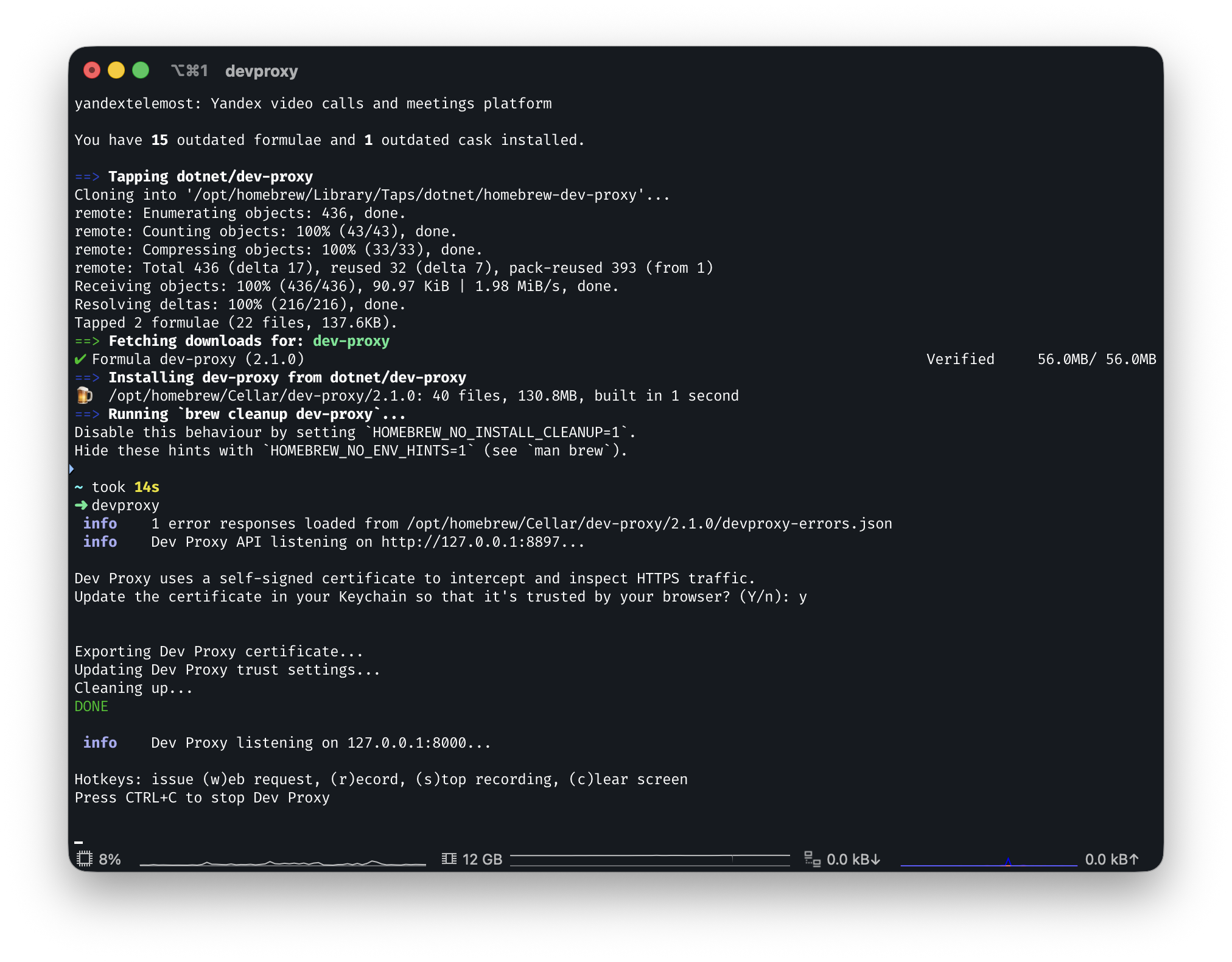Click the CPU usage chip icon
The height and width of the screenshot is (962, 1232).
84,858
